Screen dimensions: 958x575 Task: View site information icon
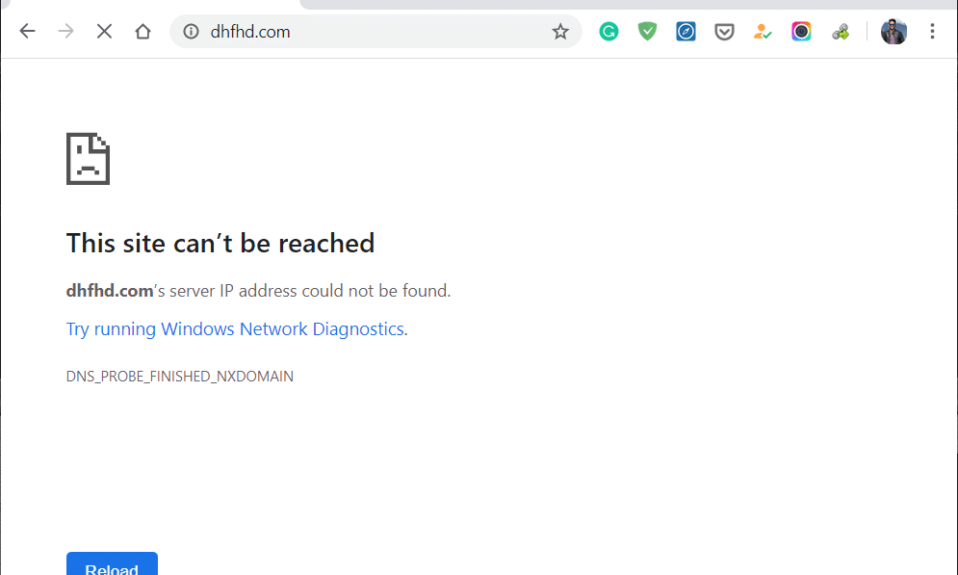pyautogui.click(x=191, y=31)
